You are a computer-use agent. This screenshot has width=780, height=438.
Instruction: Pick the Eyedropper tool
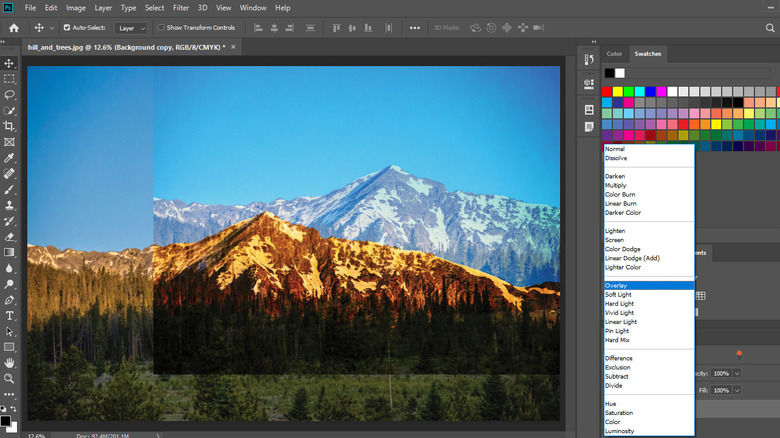tap(10, 158)
